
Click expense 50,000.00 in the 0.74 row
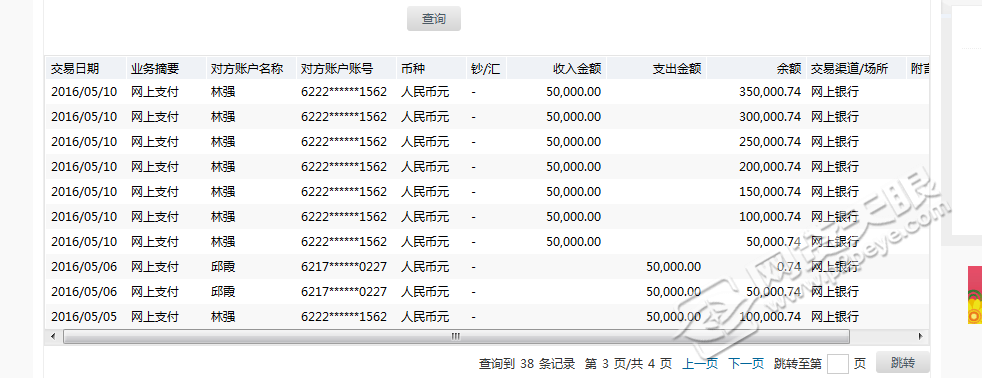tap(673, 267)
